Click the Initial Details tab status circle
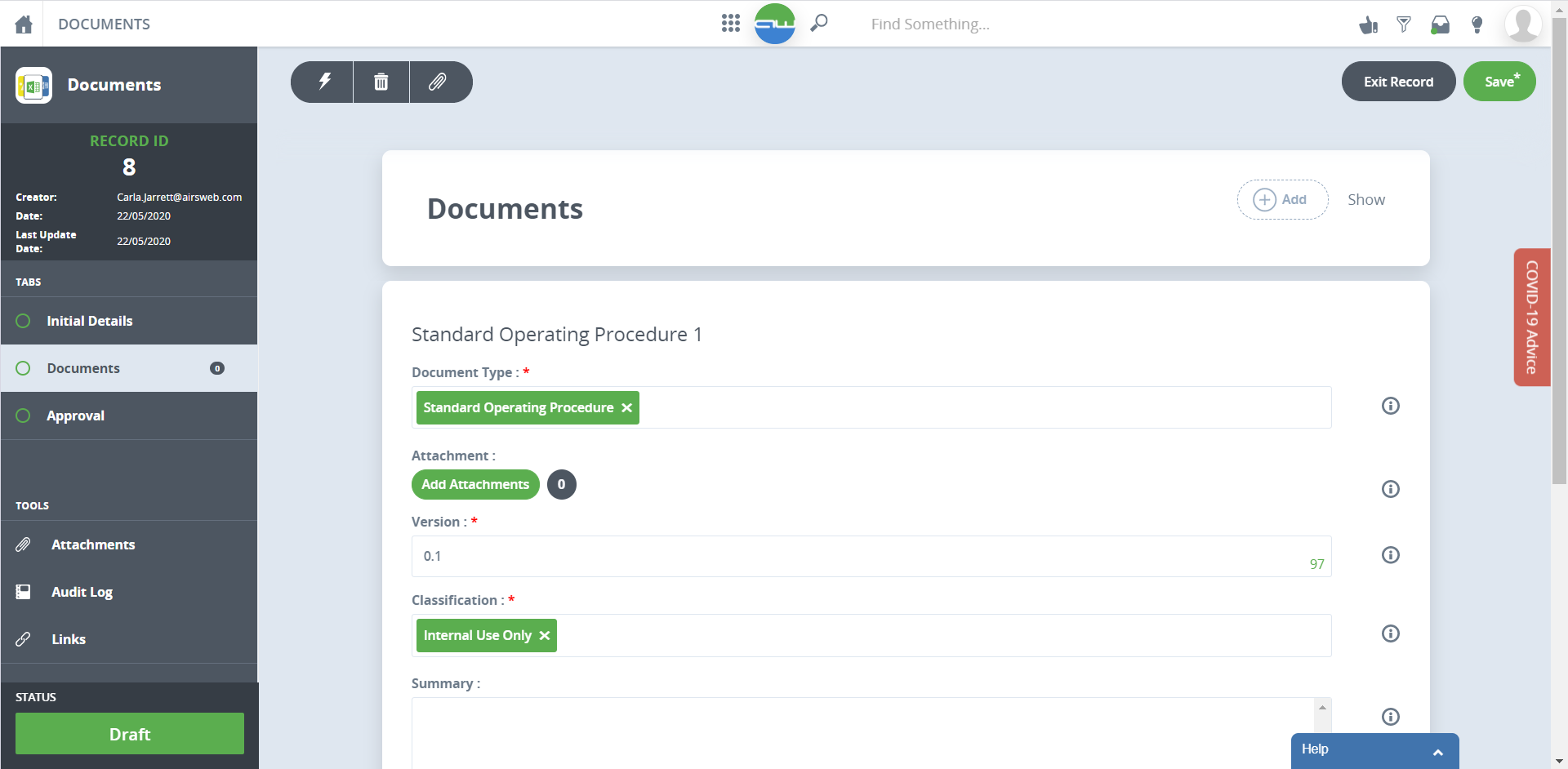1568x769 pixels. click(23, 321)
